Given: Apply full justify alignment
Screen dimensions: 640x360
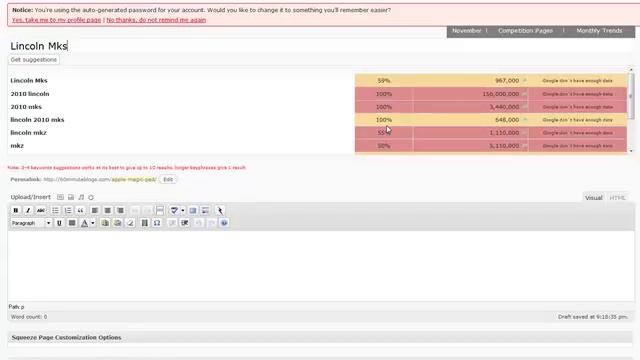Looking at the screenshot, I should [x=72, y=223].
